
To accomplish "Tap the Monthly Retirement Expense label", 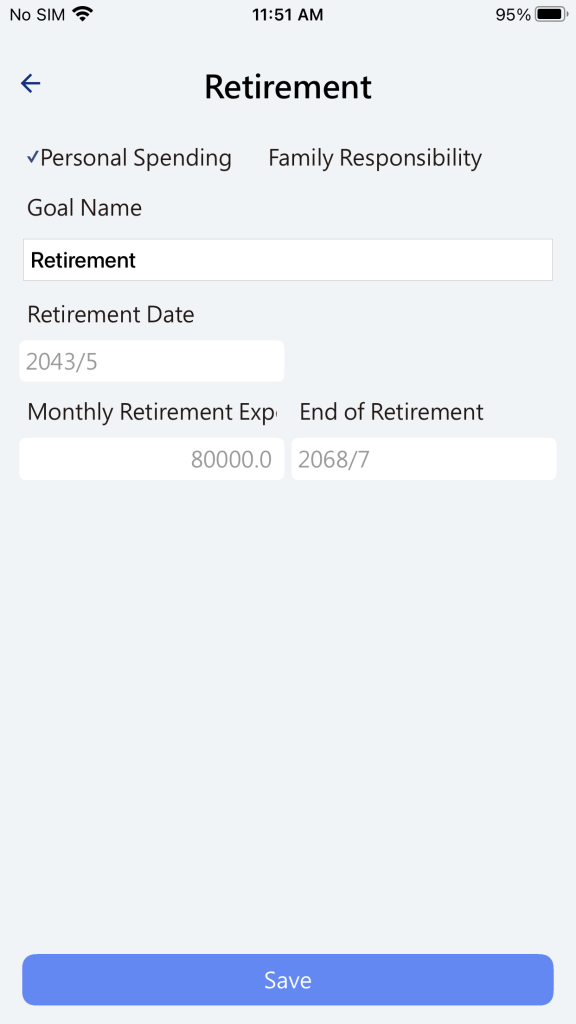I will tap(152, 412).
